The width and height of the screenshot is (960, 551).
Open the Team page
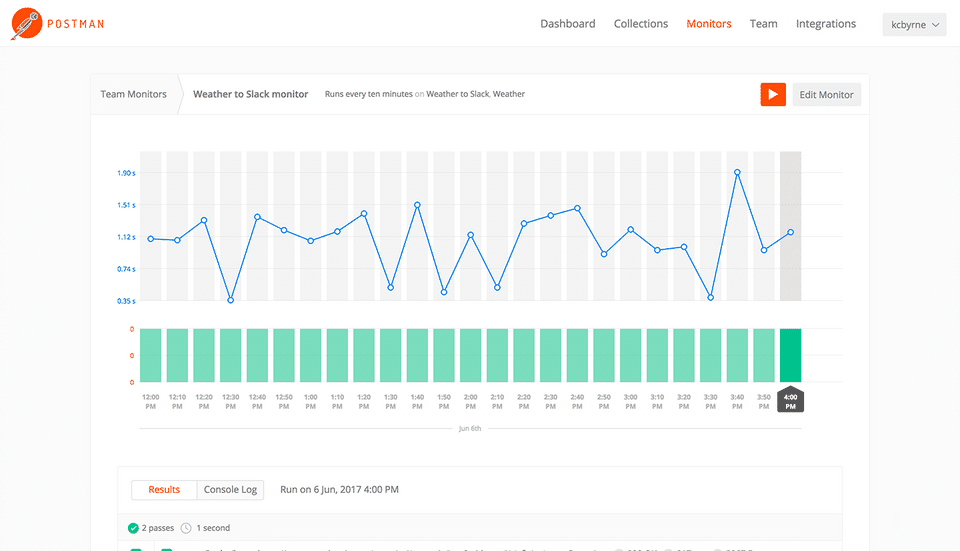click(x=763, y=24)
